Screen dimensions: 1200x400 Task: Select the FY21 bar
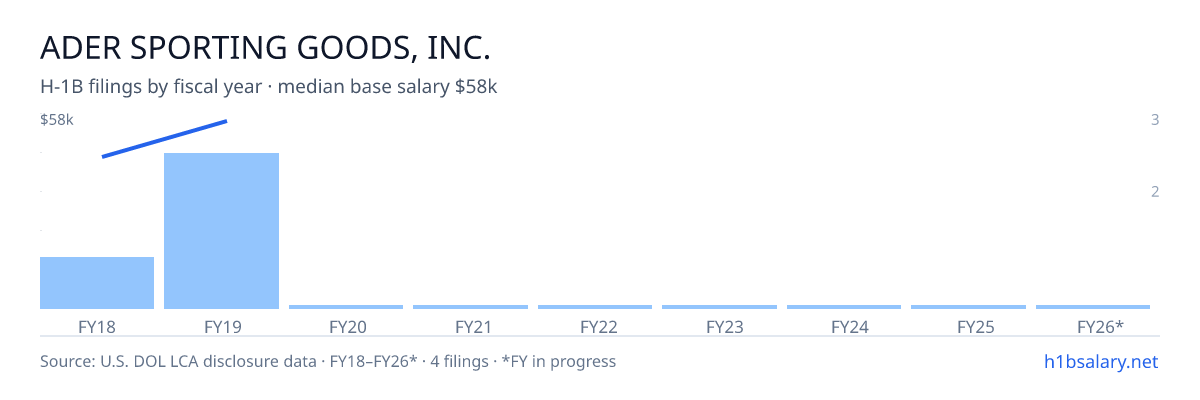tap(470, 307)
